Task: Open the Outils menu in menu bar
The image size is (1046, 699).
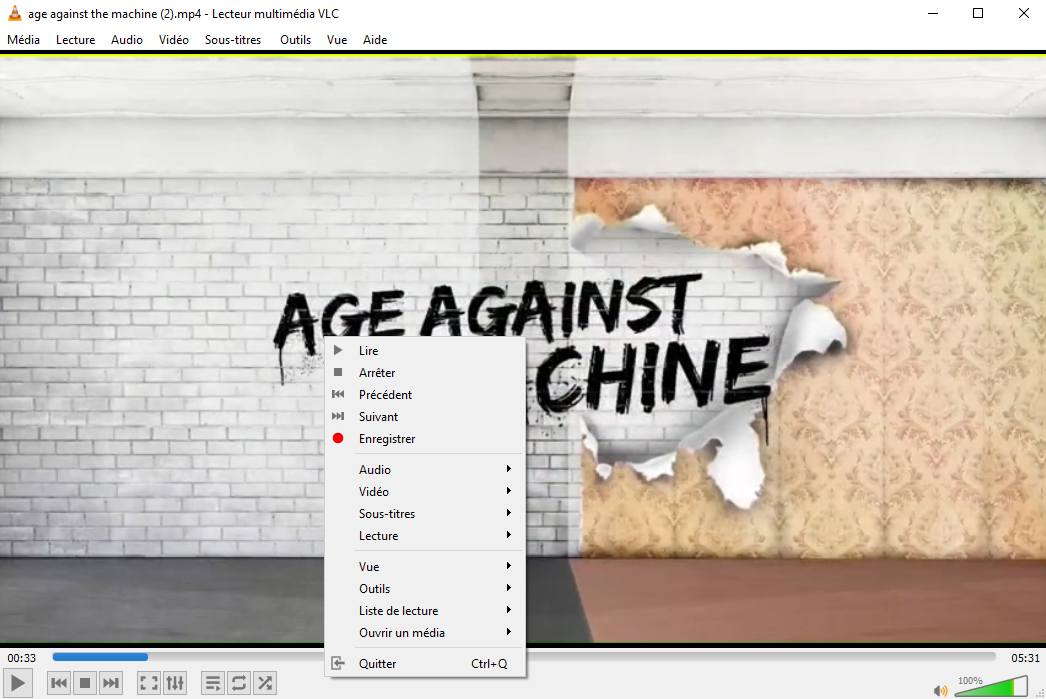Action: tap(295, 40)
